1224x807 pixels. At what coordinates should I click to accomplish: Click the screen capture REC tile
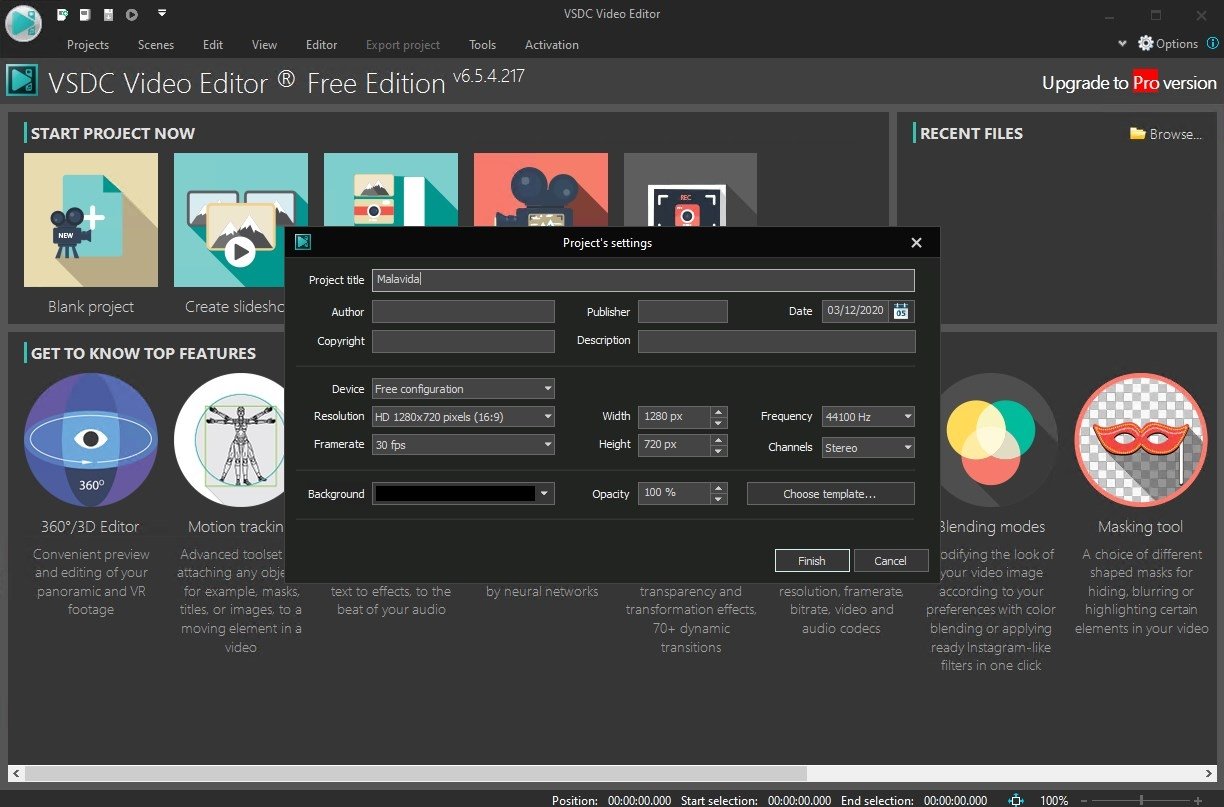point(691,189)
